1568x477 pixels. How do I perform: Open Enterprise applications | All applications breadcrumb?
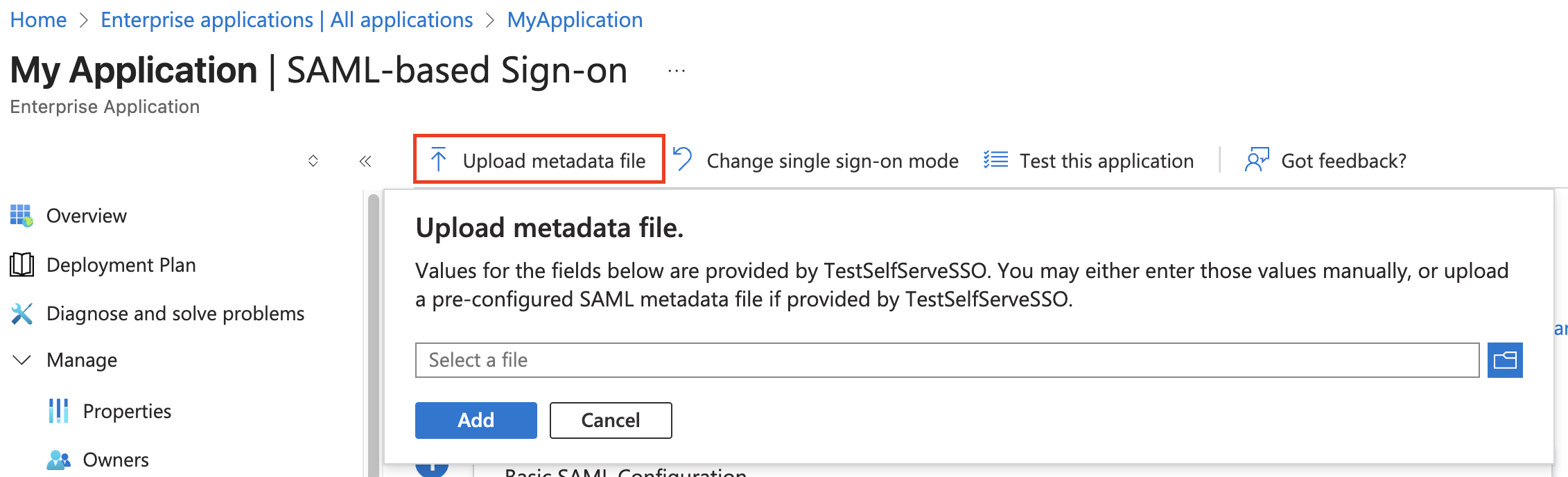click(x=286, y=20)
